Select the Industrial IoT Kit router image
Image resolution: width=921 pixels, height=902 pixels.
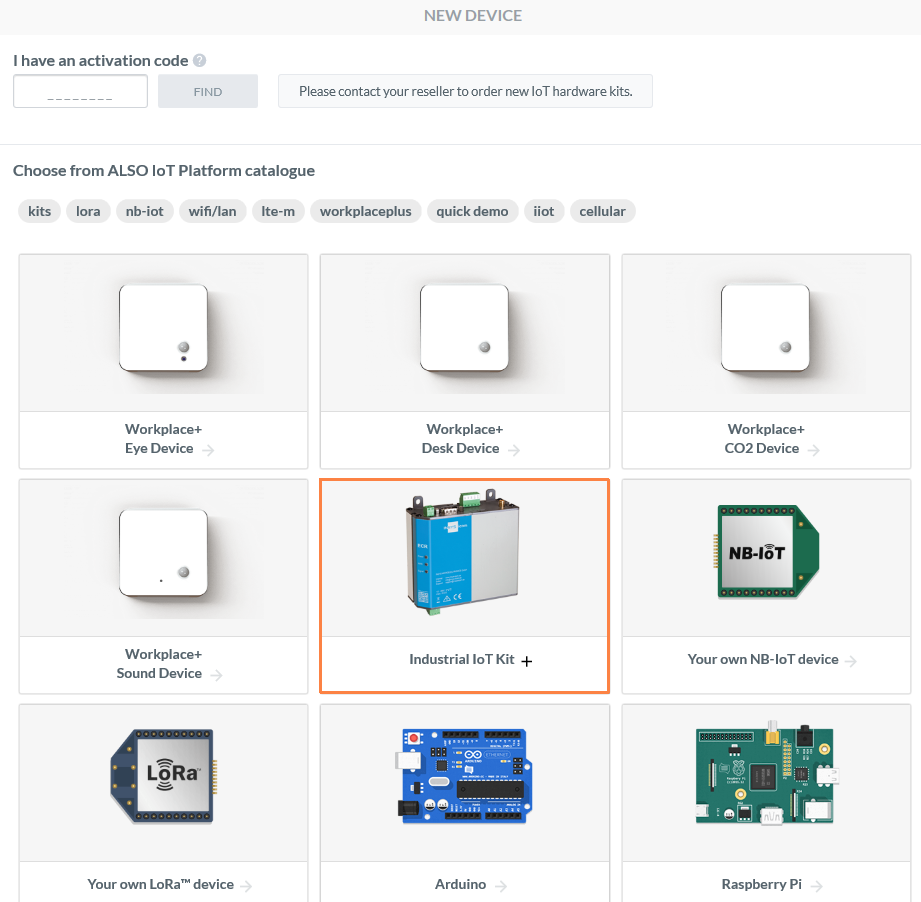(x=463, y=552)
